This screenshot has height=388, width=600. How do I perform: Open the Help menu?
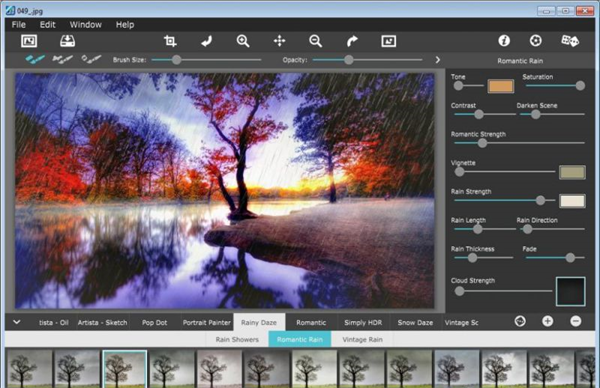point(125,25)
